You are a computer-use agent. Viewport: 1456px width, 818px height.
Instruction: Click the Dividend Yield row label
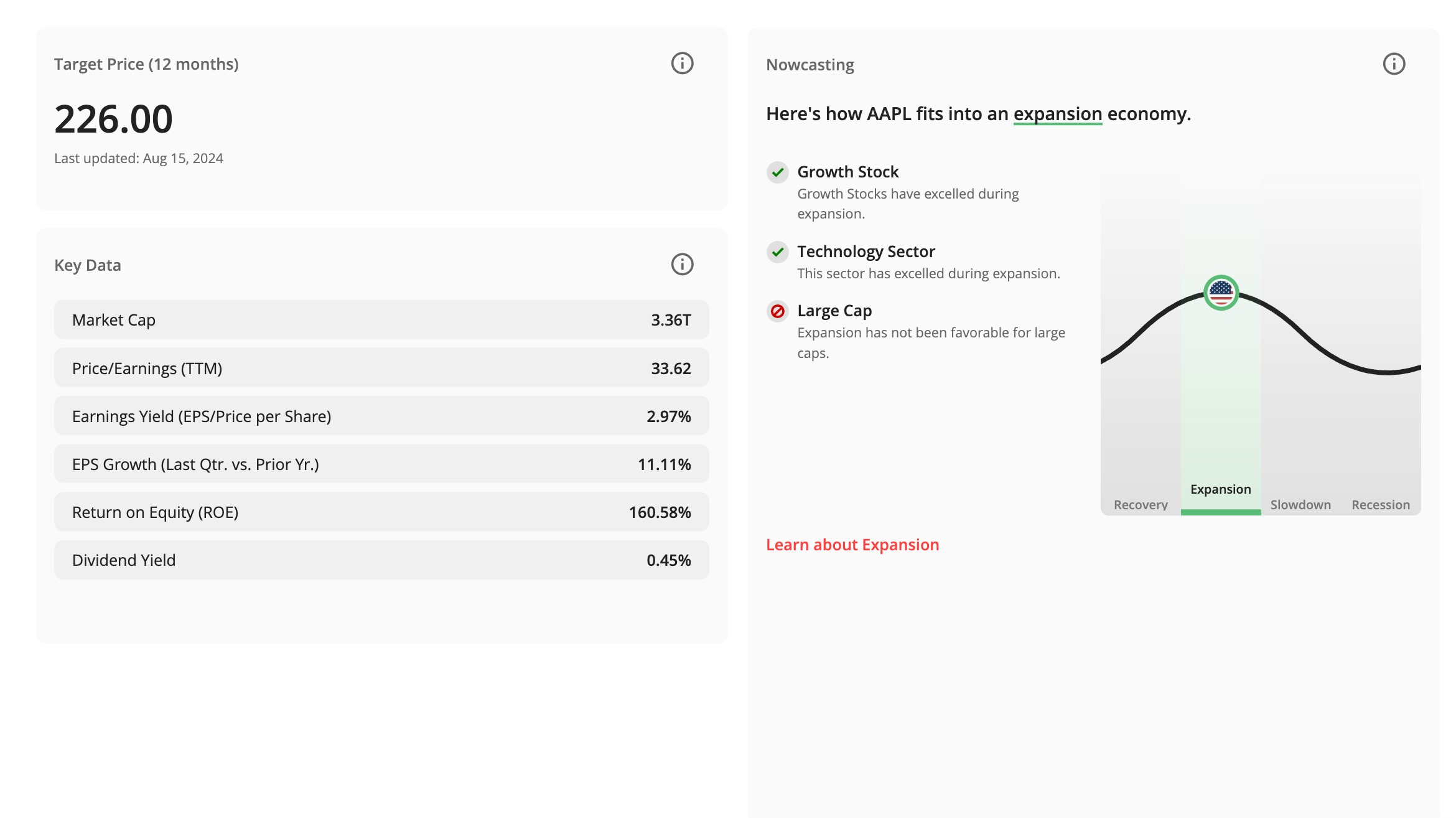124,560
